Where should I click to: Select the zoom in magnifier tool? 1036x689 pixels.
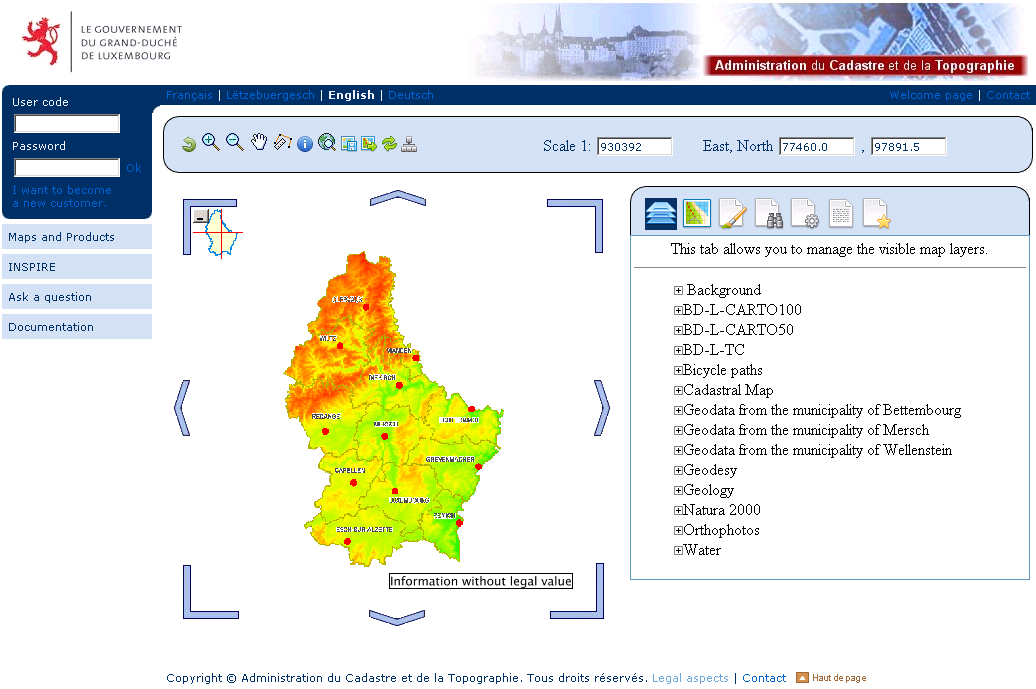click(210, 143)
